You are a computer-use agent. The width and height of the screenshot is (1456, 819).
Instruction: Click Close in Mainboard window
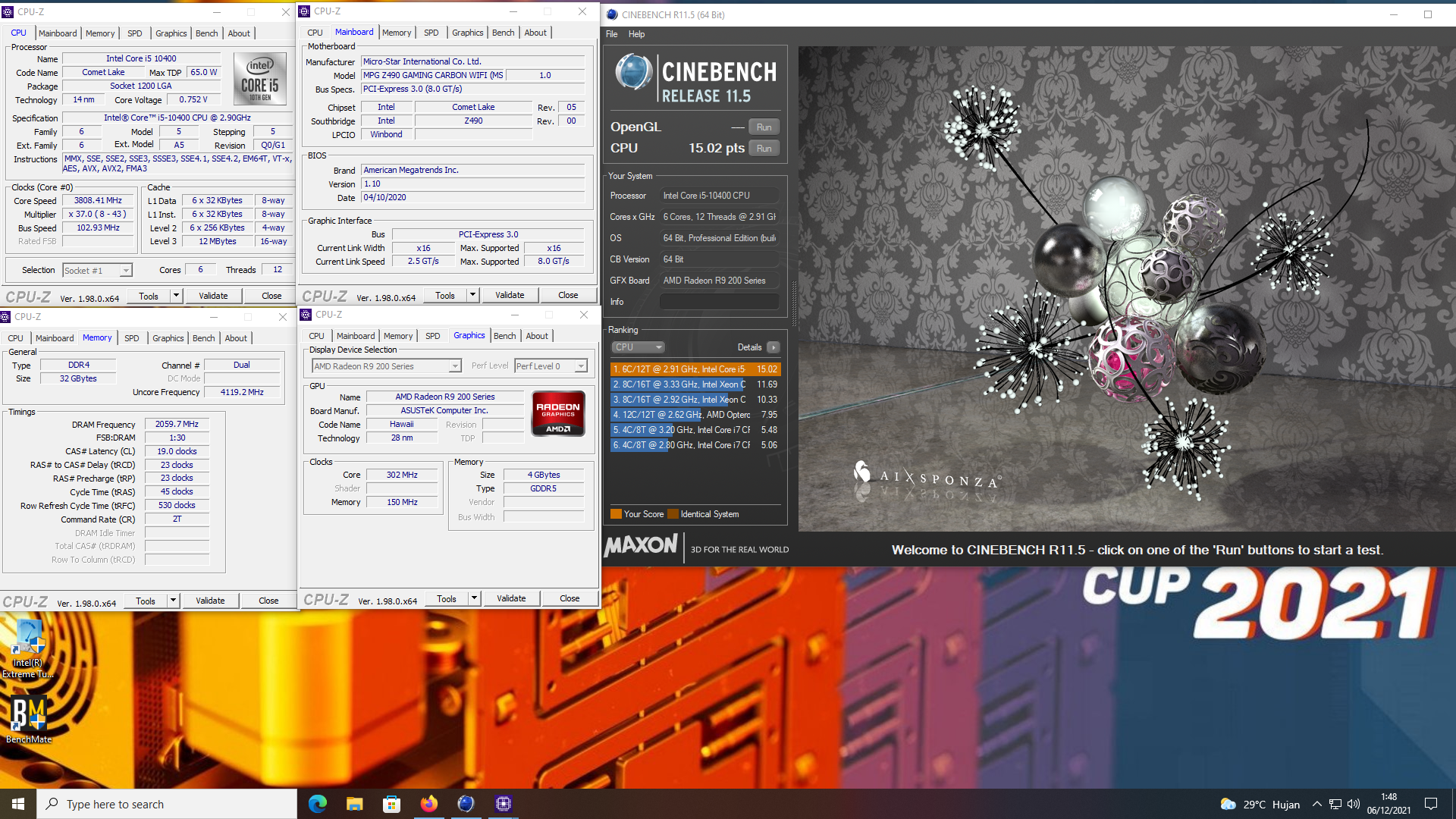click(568, 295)
